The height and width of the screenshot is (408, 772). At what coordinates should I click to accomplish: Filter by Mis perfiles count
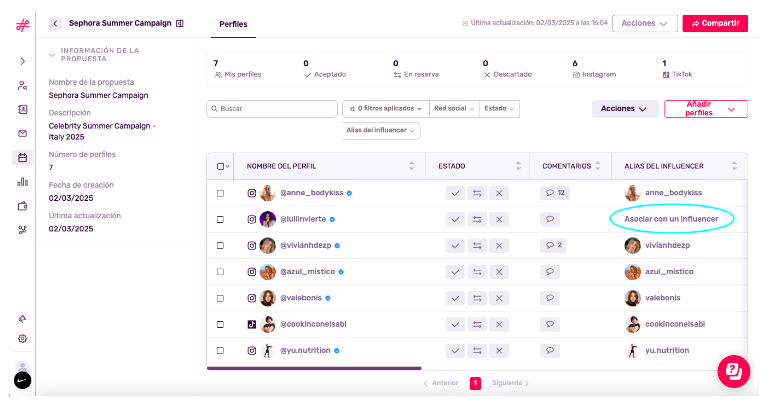238,69
